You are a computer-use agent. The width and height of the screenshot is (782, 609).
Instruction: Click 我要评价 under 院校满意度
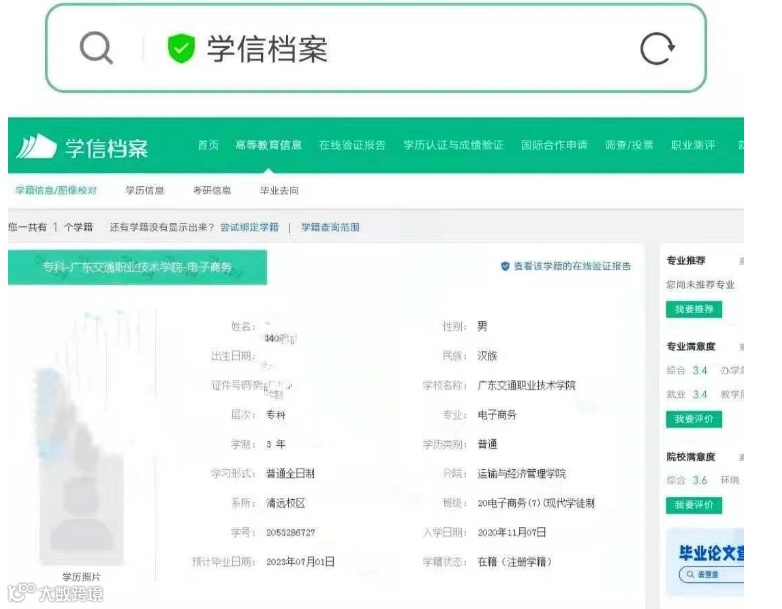pos(694,505)
